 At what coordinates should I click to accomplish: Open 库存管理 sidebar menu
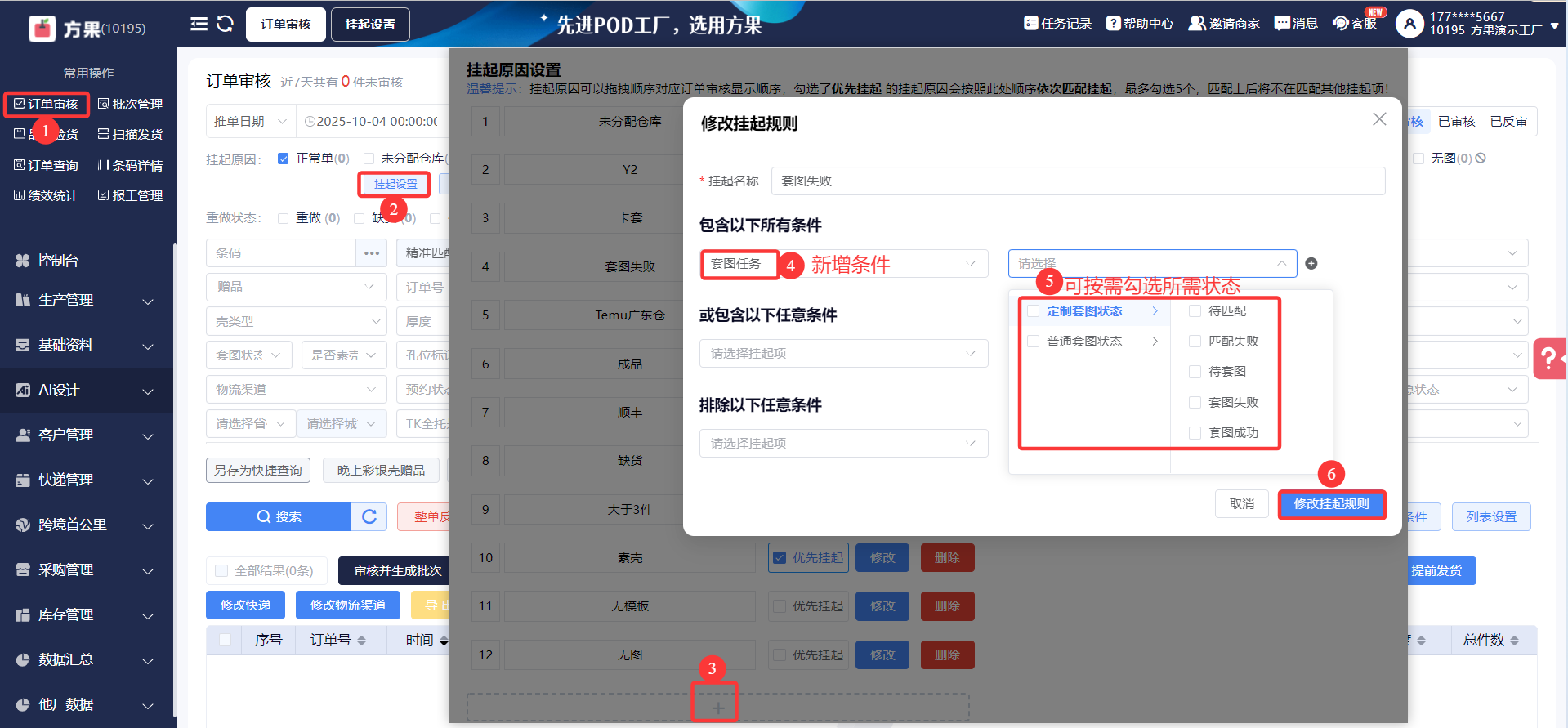pyautogui.click(x=86, y=615)
